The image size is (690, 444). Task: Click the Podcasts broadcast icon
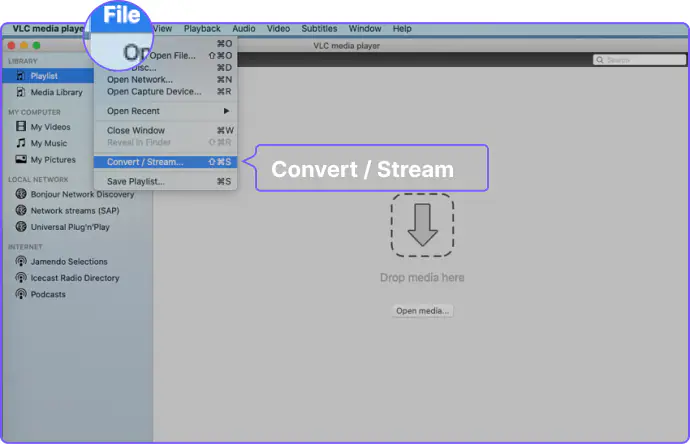pos(21,294)
